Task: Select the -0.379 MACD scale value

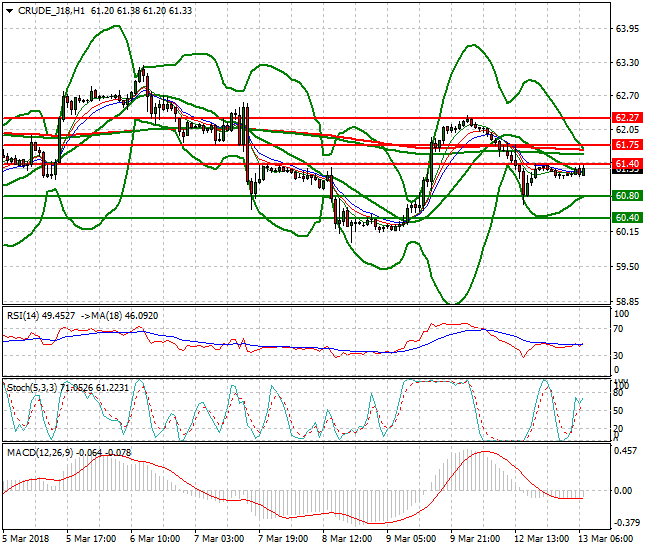Action: [x=626, y=521]
